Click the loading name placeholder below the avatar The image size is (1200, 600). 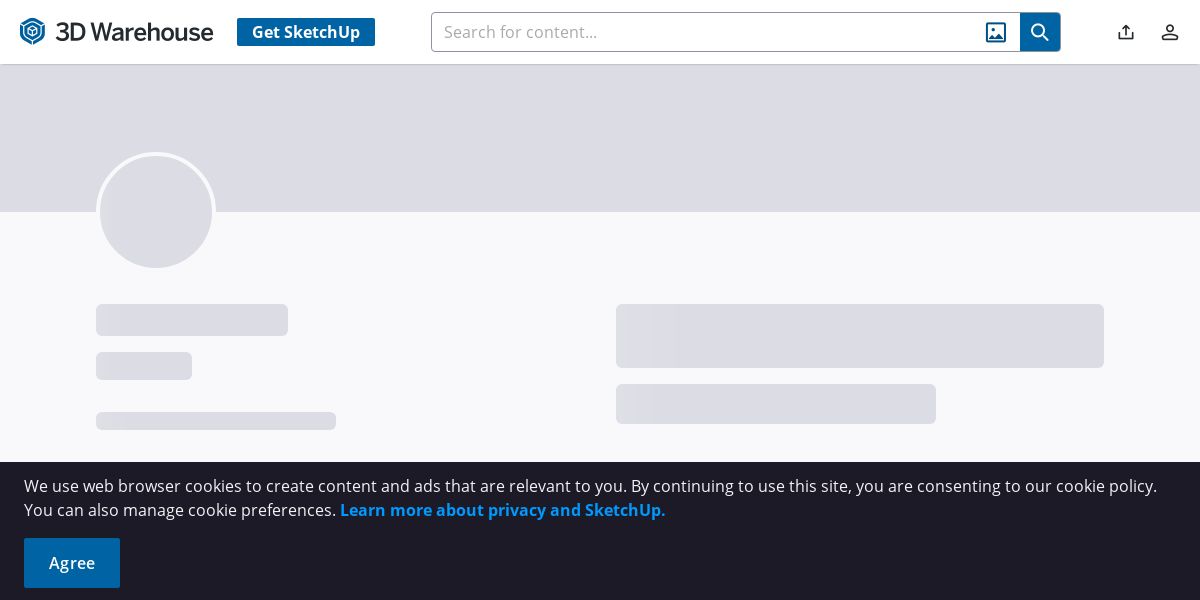(192, 320)
